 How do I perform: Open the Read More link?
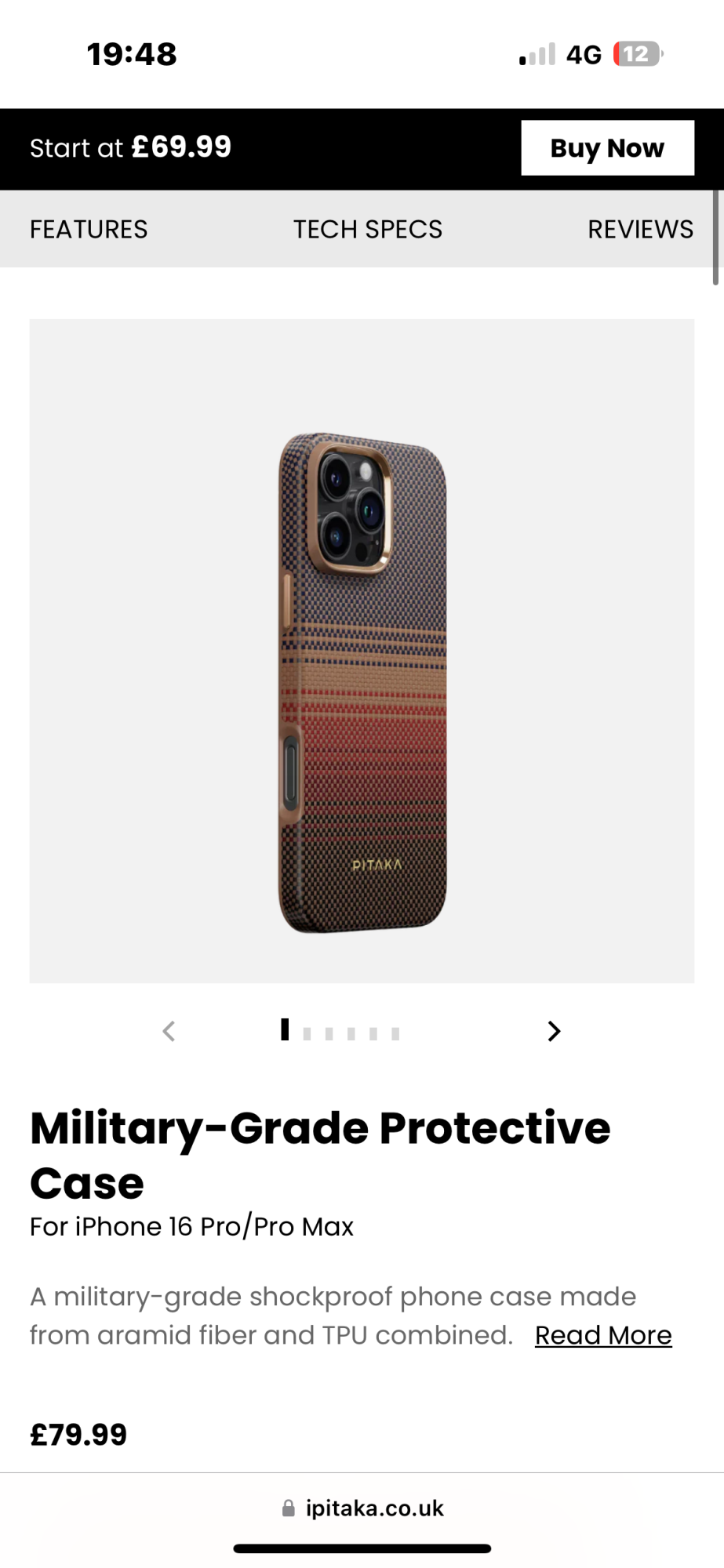tap(603, 1335)
